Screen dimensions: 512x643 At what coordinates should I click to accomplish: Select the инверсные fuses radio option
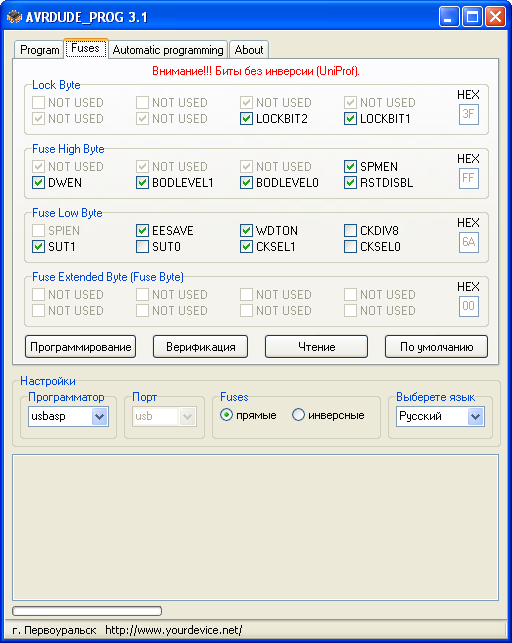click(x=298, y=415)
